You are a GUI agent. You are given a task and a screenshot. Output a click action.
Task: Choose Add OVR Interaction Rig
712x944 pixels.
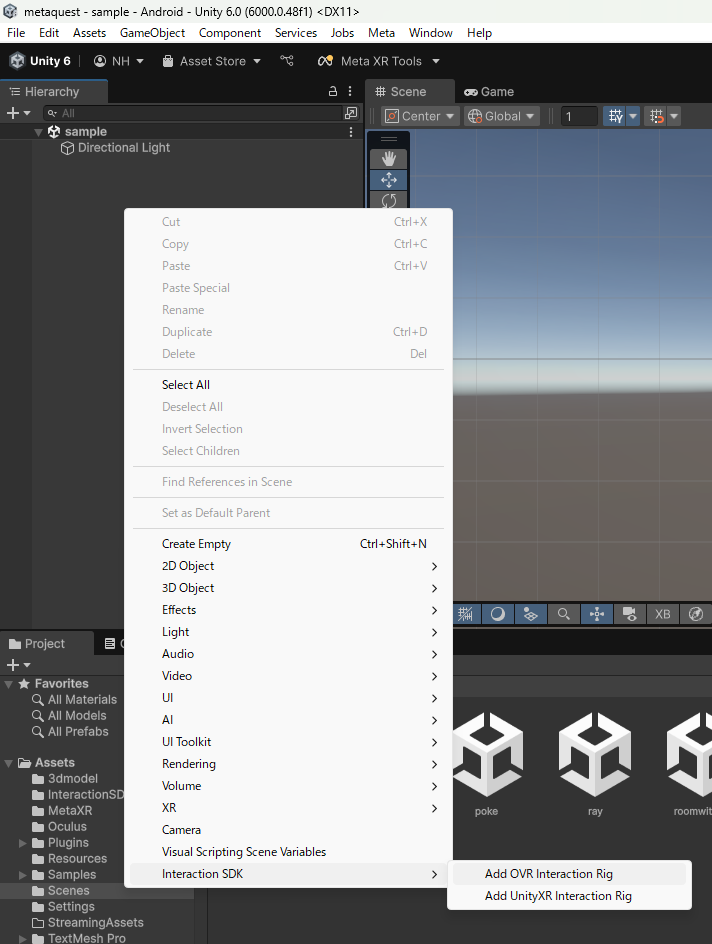click(569, 874)
